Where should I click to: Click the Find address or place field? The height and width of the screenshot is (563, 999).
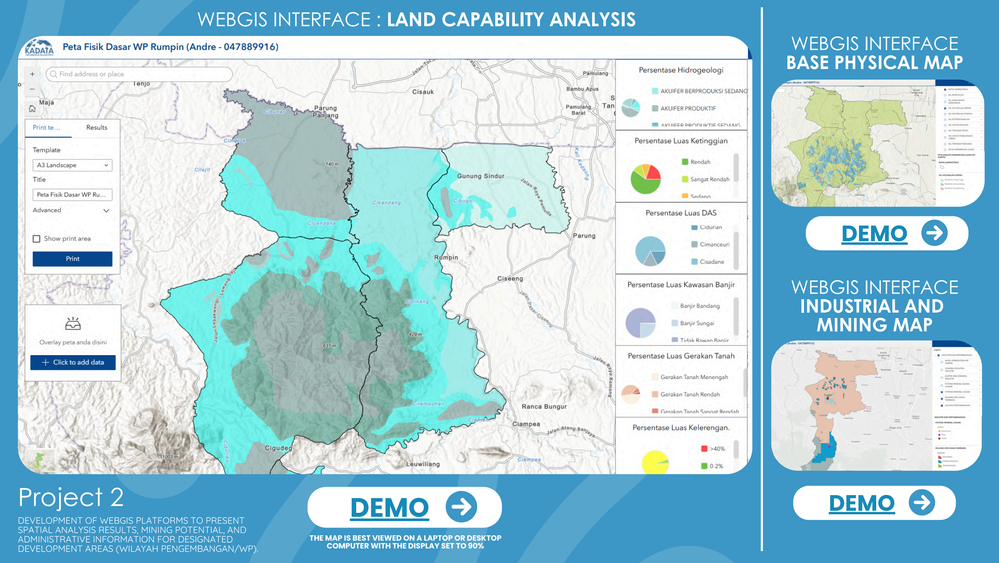tap(139, 74)
